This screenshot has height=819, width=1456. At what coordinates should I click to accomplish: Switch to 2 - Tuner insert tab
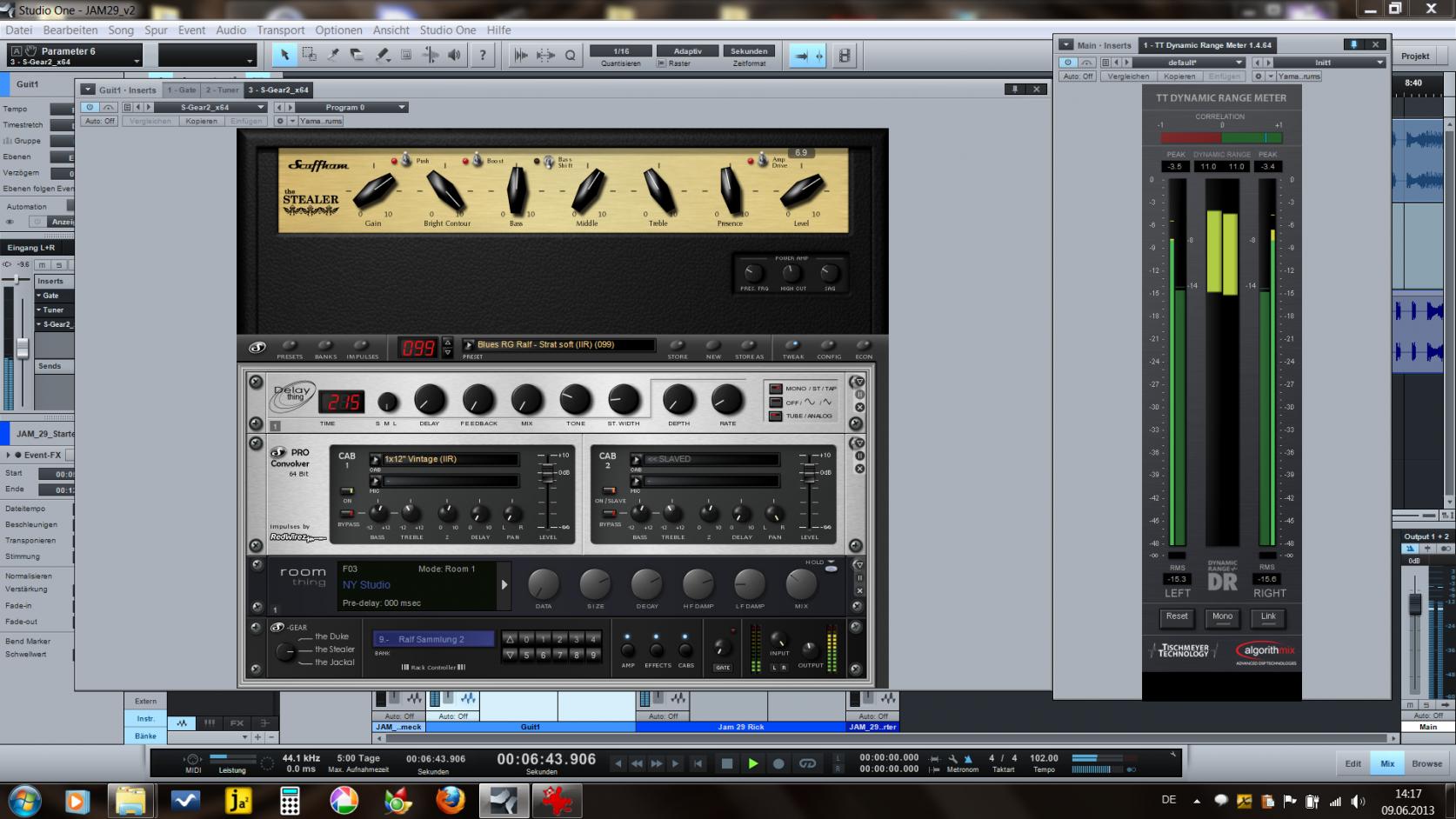coord(222,90)
